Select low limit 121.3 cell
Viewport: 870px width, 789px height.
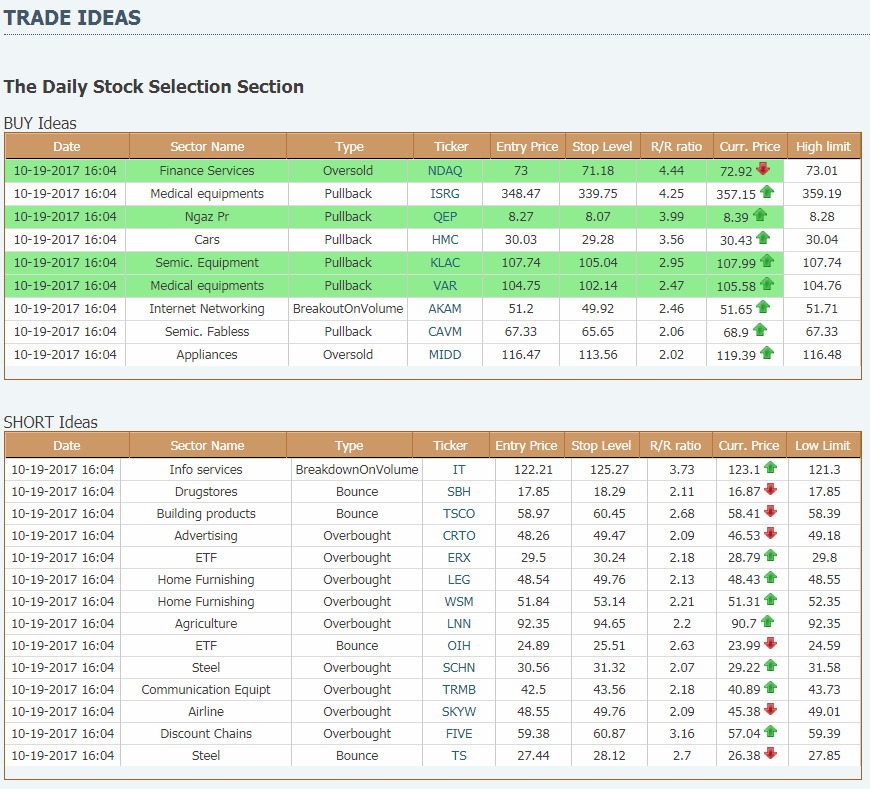click(824, 469)
